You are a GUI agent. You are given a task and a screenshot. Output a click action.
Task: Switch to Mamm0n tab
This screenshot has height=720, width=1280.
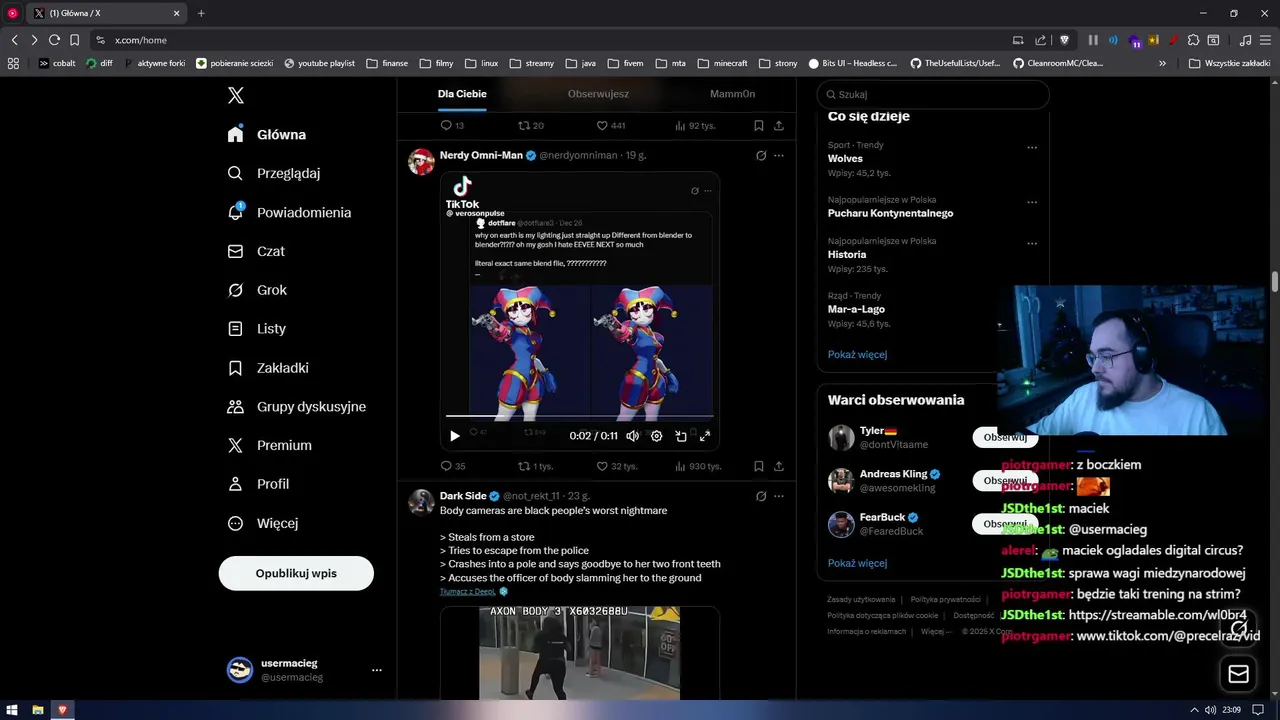coord(732,94)
